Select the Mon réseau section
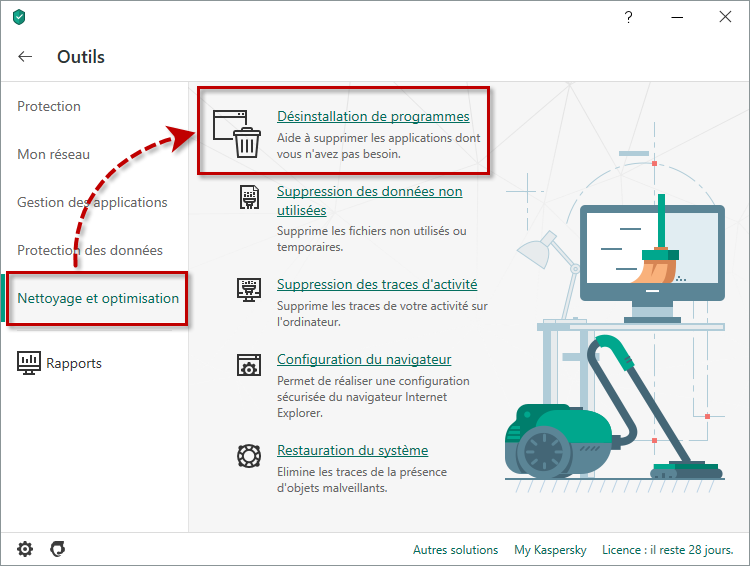This screenshot has height=566, width=750. (x=54, y=154)
